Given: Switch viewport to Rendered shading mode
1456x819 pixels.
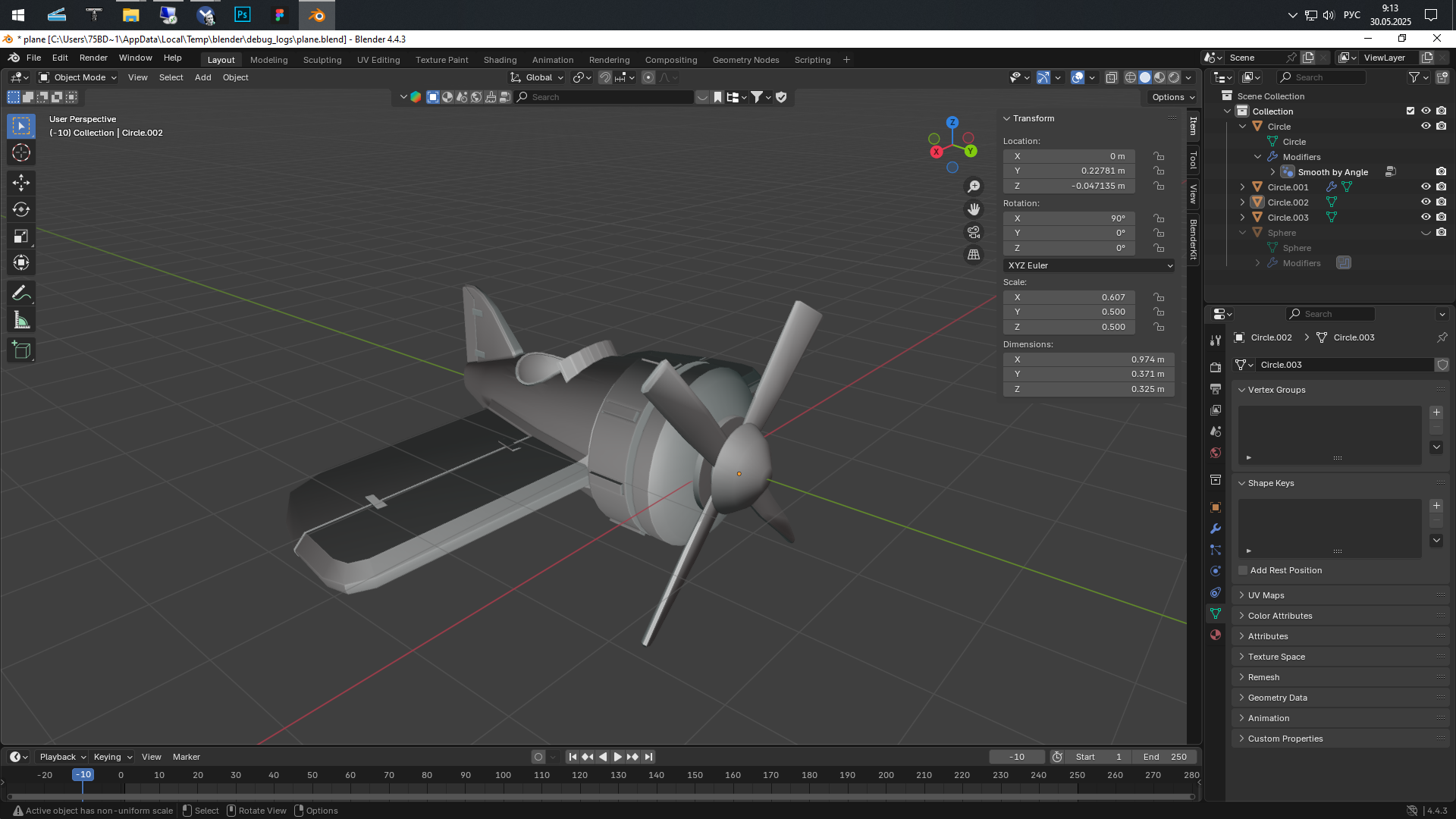Looking at the screenshot, I should coord(1174,77).
